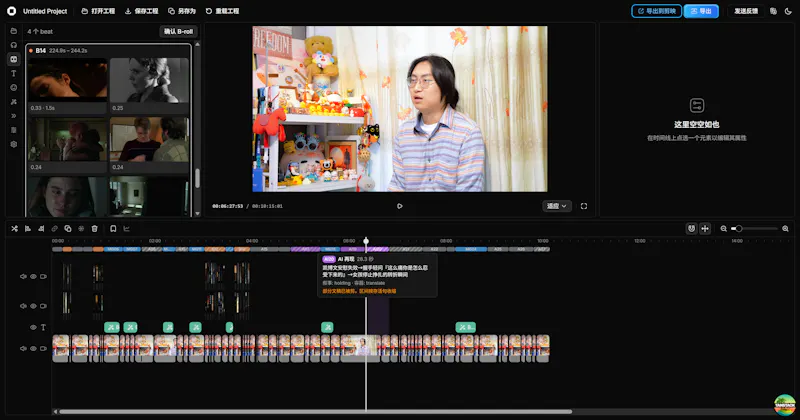
Task: Click the T icon on text track
Action: point(43,327)
